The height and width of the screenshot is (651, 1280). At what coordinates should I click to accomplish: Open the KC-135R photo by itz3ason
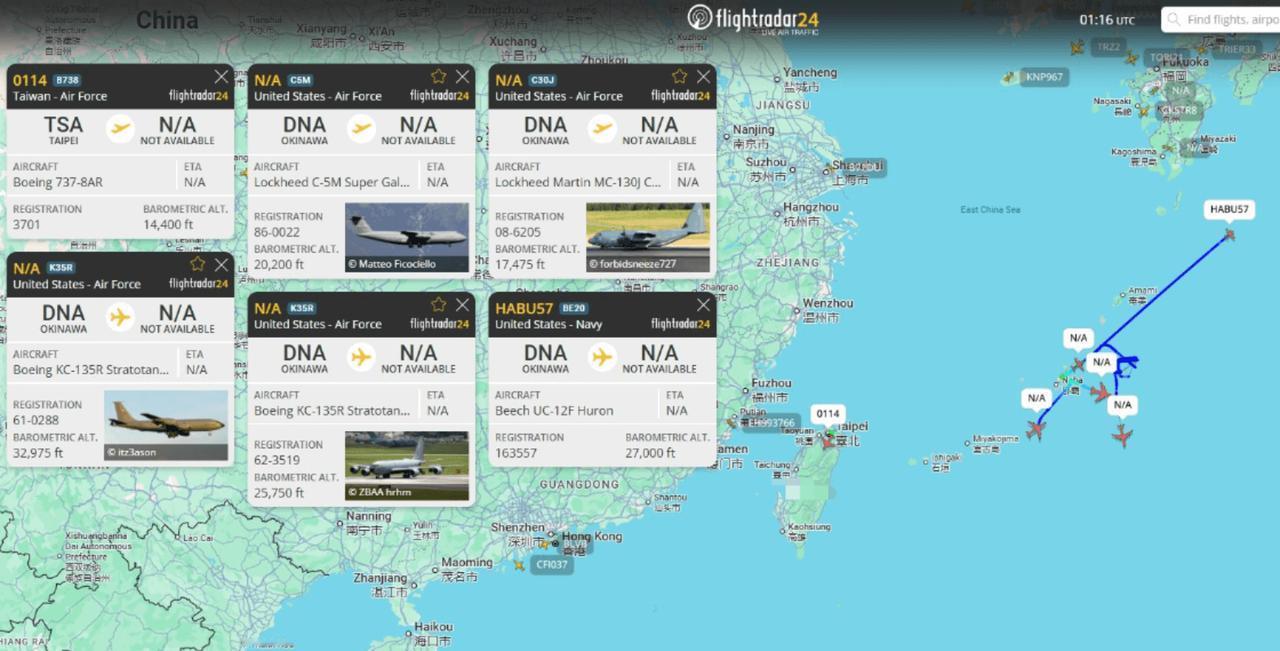166,425
